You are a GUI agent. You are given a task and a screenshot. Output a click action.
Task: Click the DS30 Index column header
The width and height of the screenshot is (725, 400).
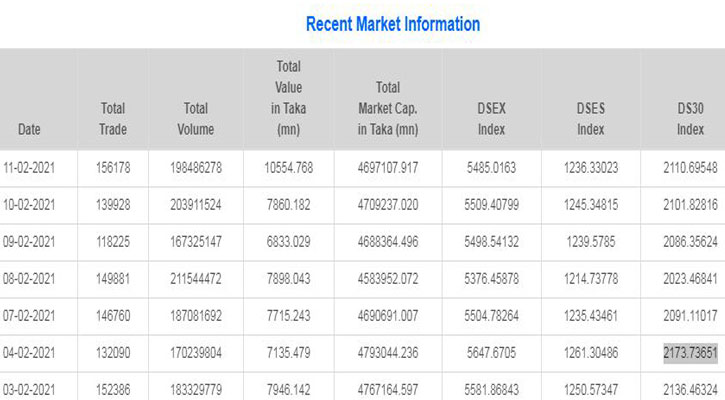690,118
